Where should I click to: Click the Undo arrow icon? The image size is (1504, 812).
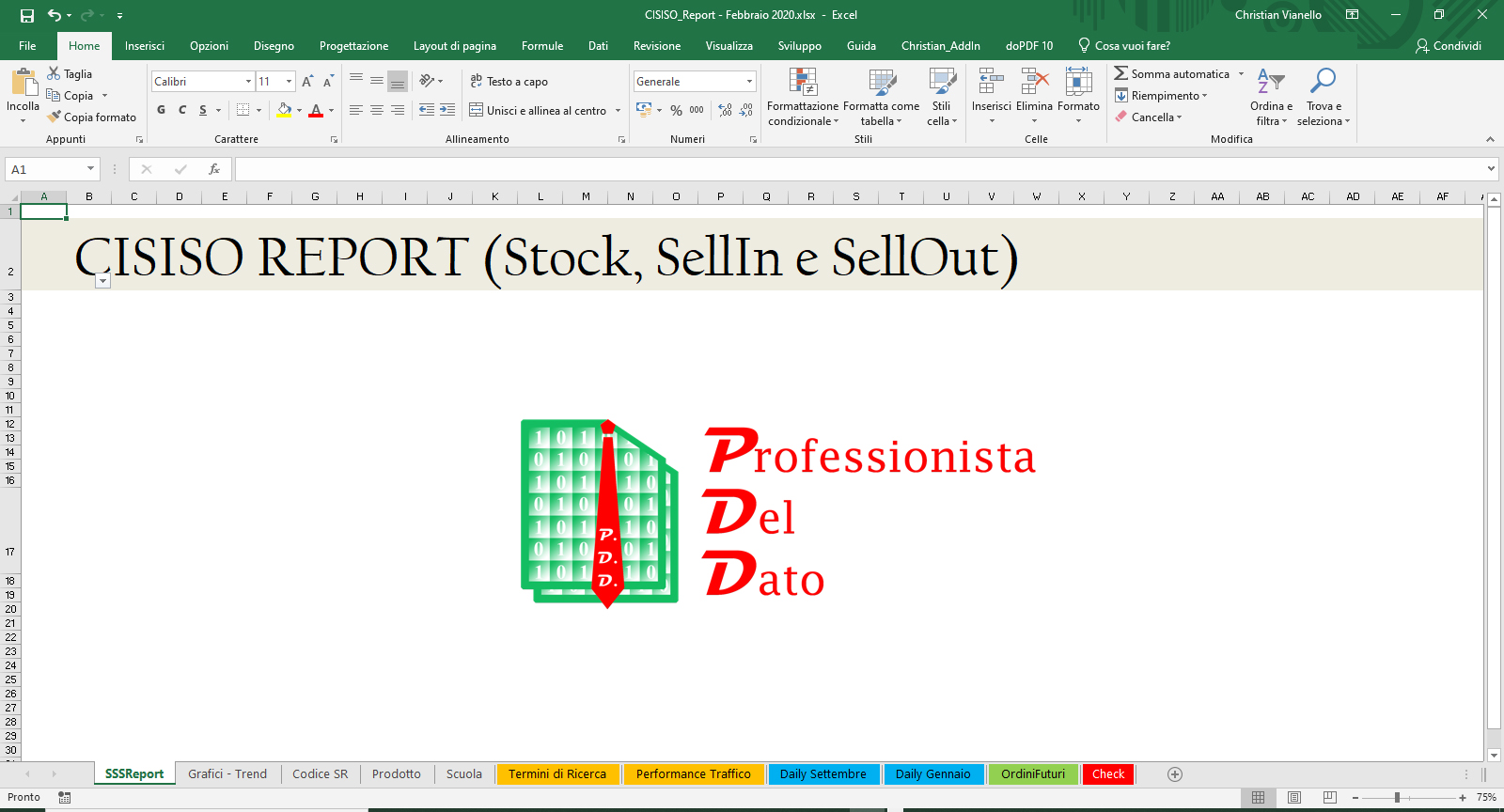(55, 15)
